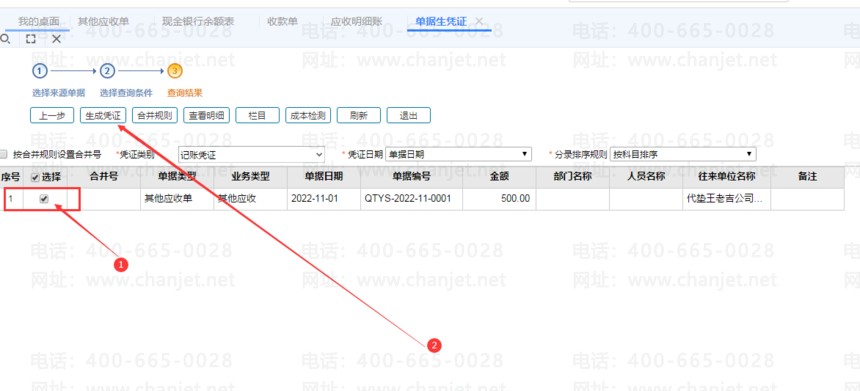Click step 2 circle 选择查询条件
Image resolution: width=860 pixels, height=391 pixels.
pyautogui.click(x=107, y=71)
